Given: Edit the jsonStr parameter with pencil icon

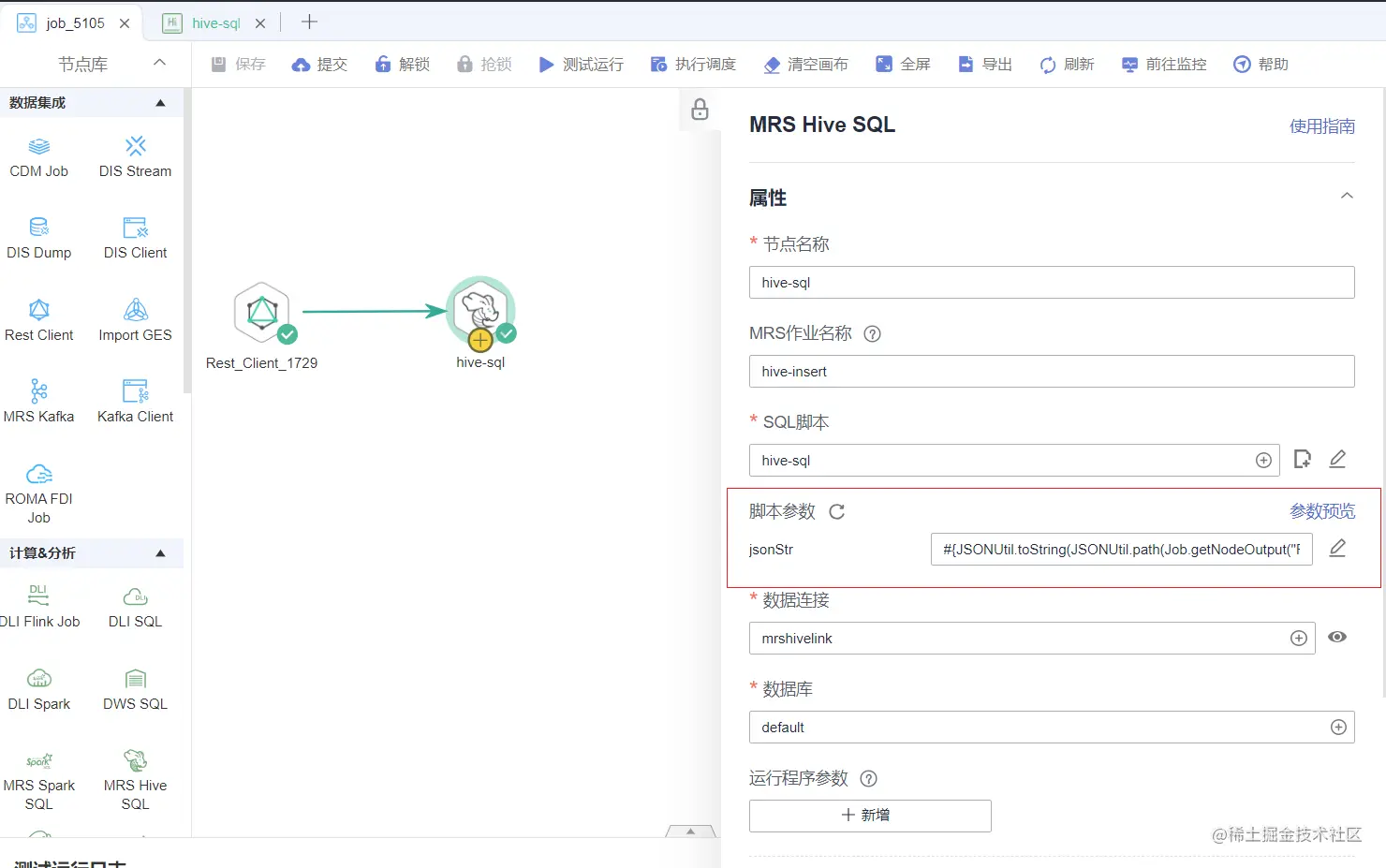Looking at the screenshot, I should point(1337,549).
